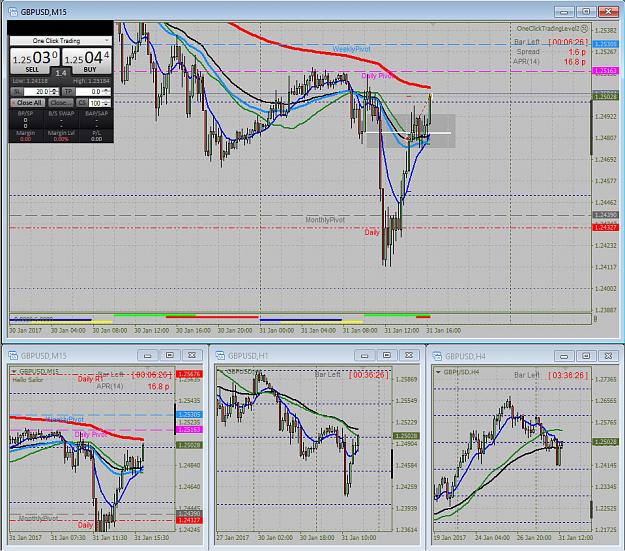Click the SL value field showing 20.0
This screenshot has height=551, width=625.
(37, 92)
